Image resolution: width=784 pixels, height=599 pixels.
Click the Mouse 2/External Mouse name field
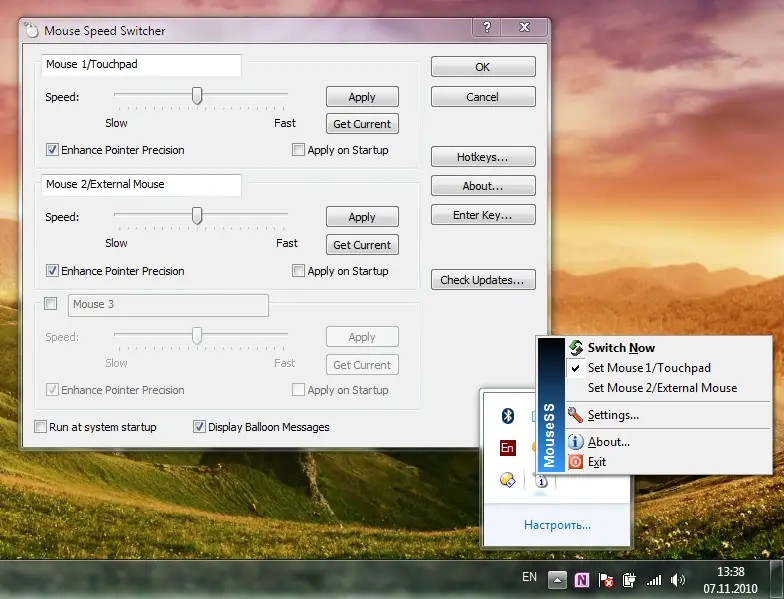click(141, 184)
